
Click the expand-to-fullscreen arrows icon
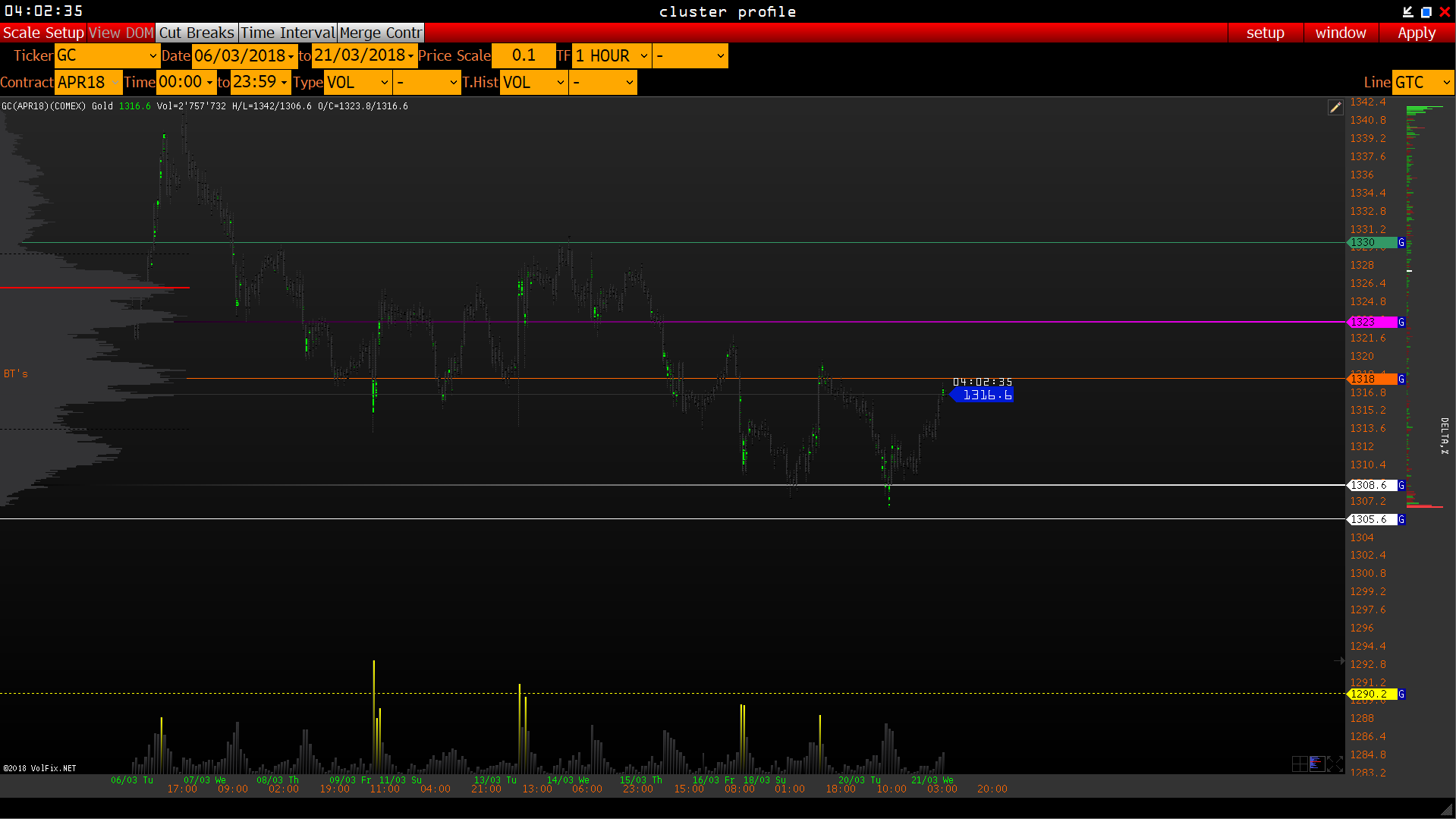(x=1335, y=764)
